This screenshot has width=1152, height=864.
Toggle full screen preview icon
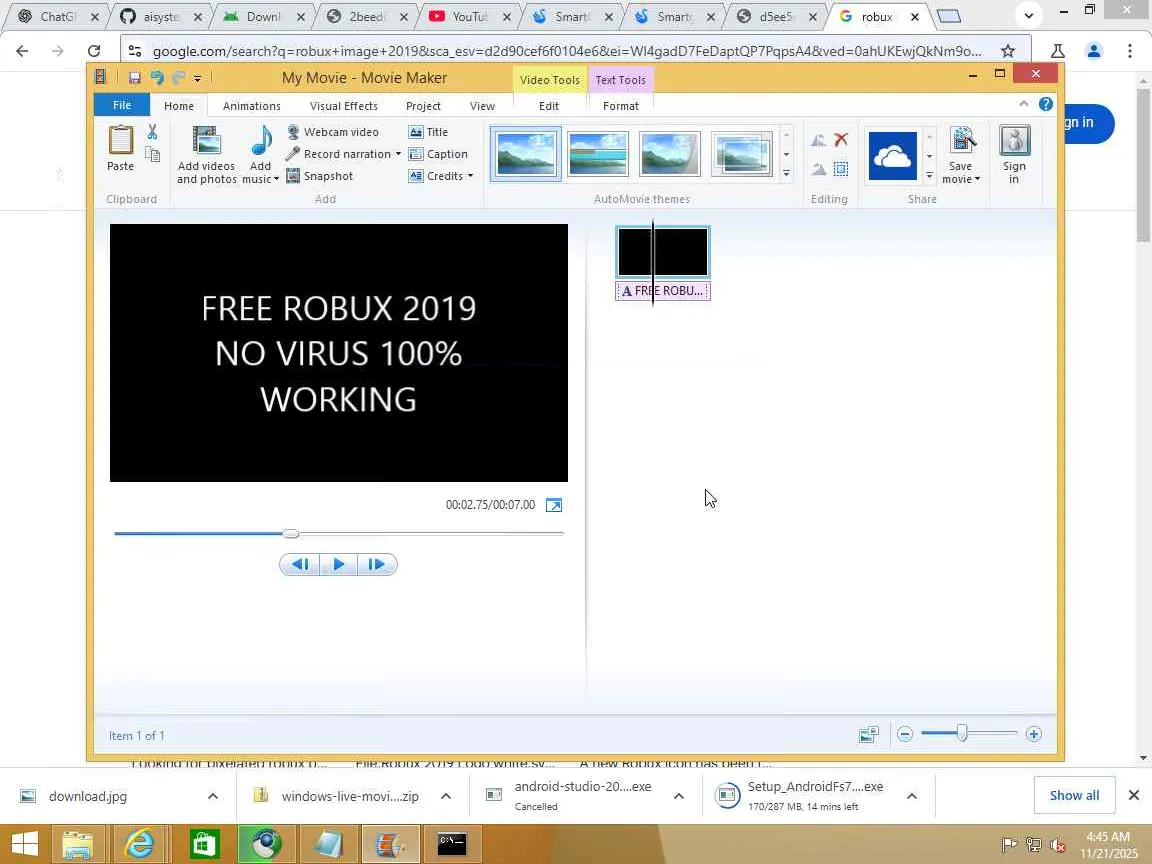pos(554,505)
